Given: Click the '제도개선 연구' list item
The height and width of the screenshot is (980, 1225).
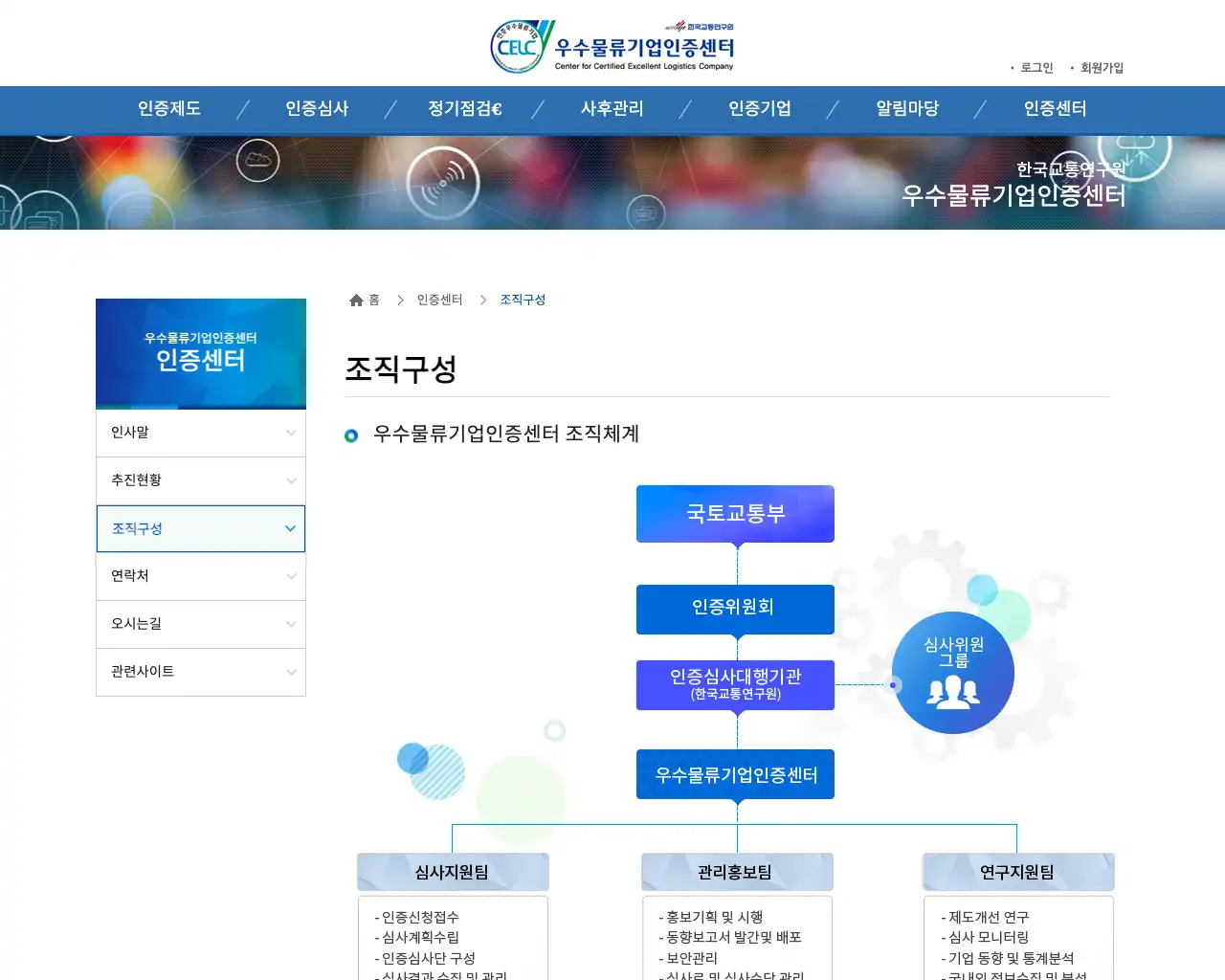Looking at the screenshot, I should click(985, 918).
